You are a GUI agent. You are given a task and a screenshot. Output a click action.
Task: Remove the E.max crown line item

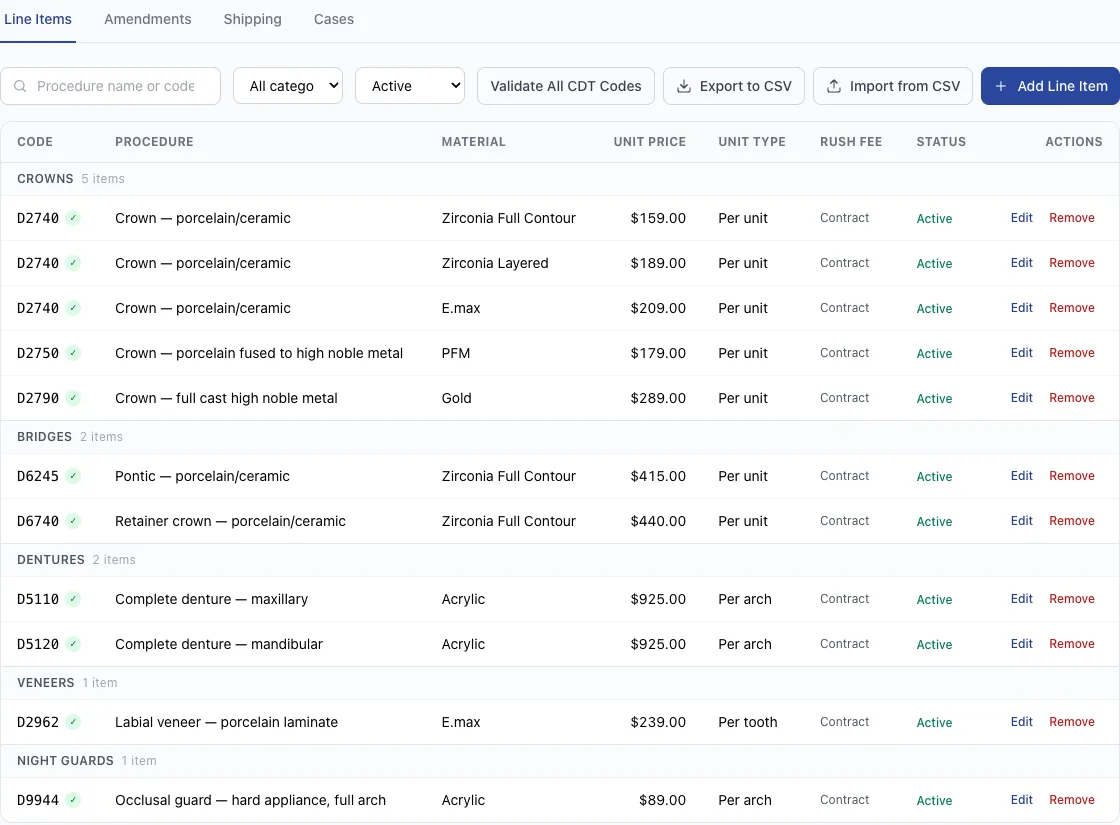pyautogui.click(x=1071, y=308)
